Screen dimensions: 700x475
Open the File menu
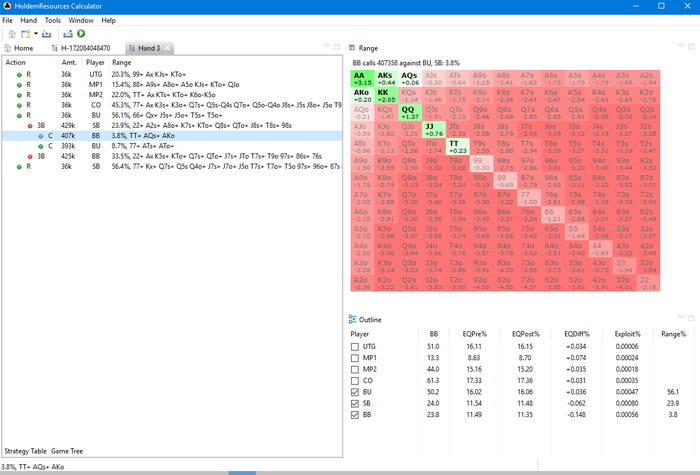pyautogui.click(x=8, y=20)
